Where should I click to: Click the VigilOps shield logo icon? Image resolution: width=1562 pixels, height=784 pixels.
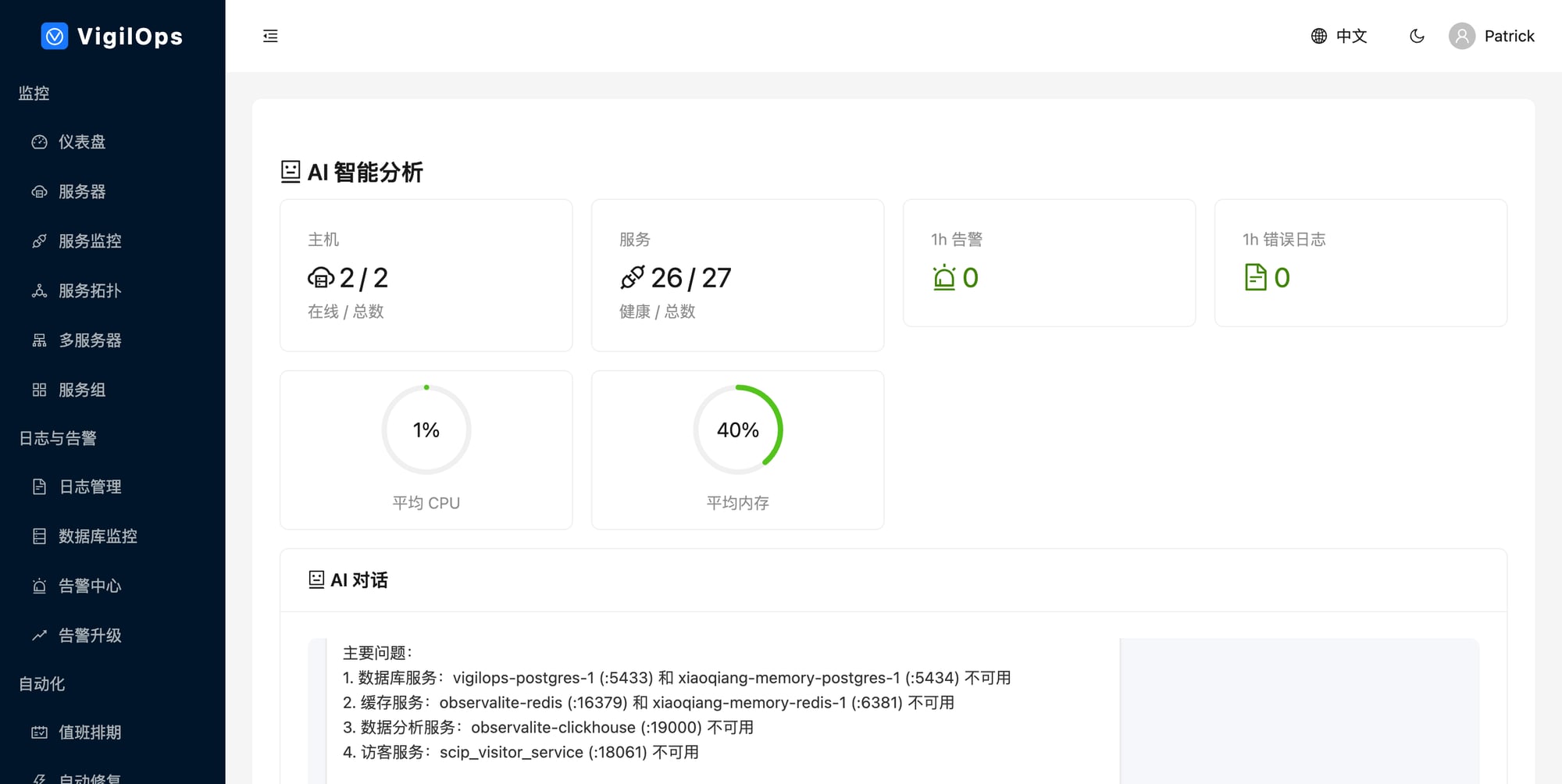(55, 36)
